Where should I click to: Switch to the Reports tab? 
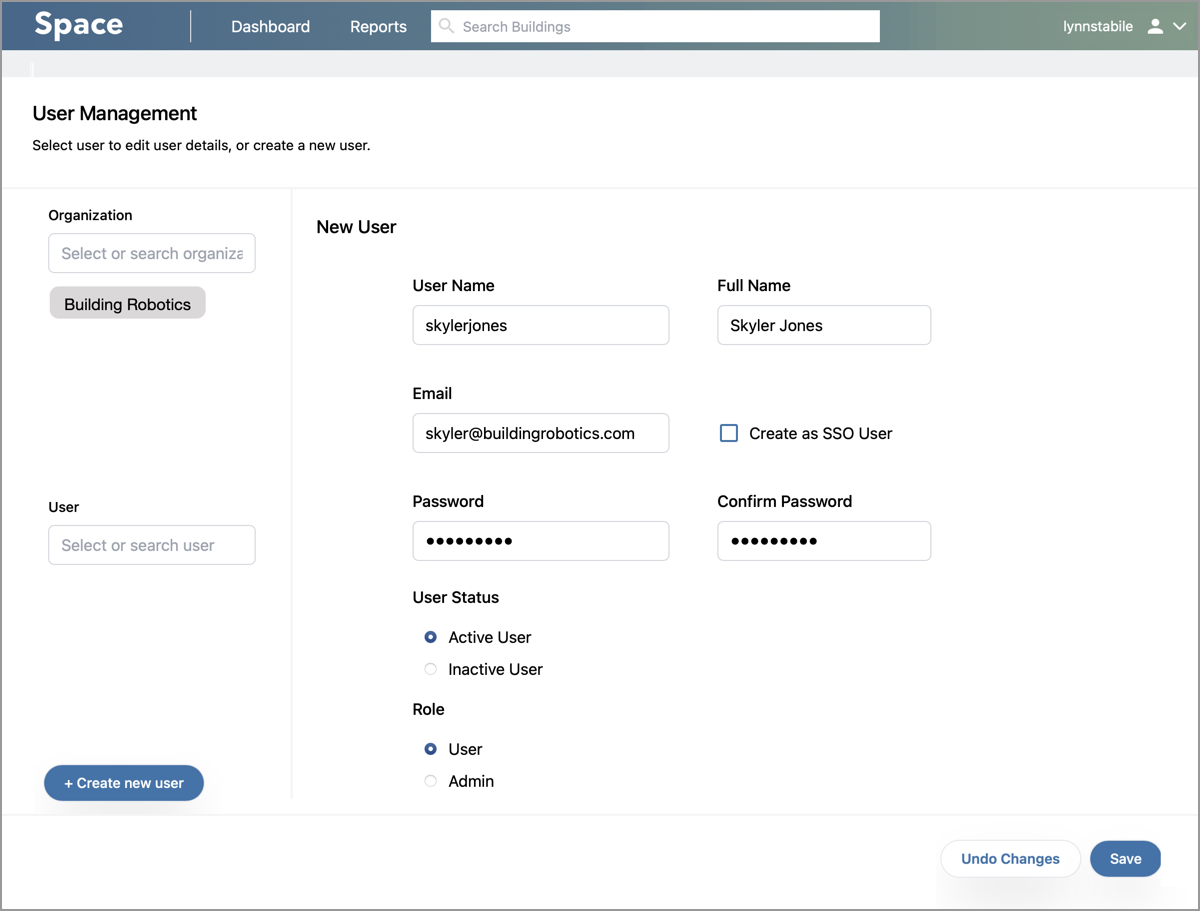coord(378,27)
